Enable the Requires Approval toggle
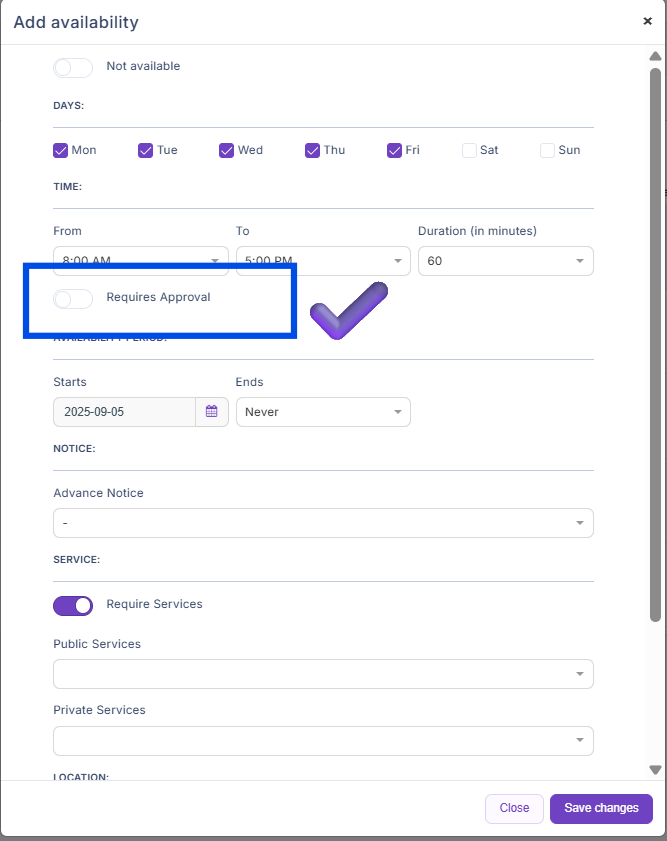Image resolution: width=667 pixels, height=841 pixels. point(73,298)
